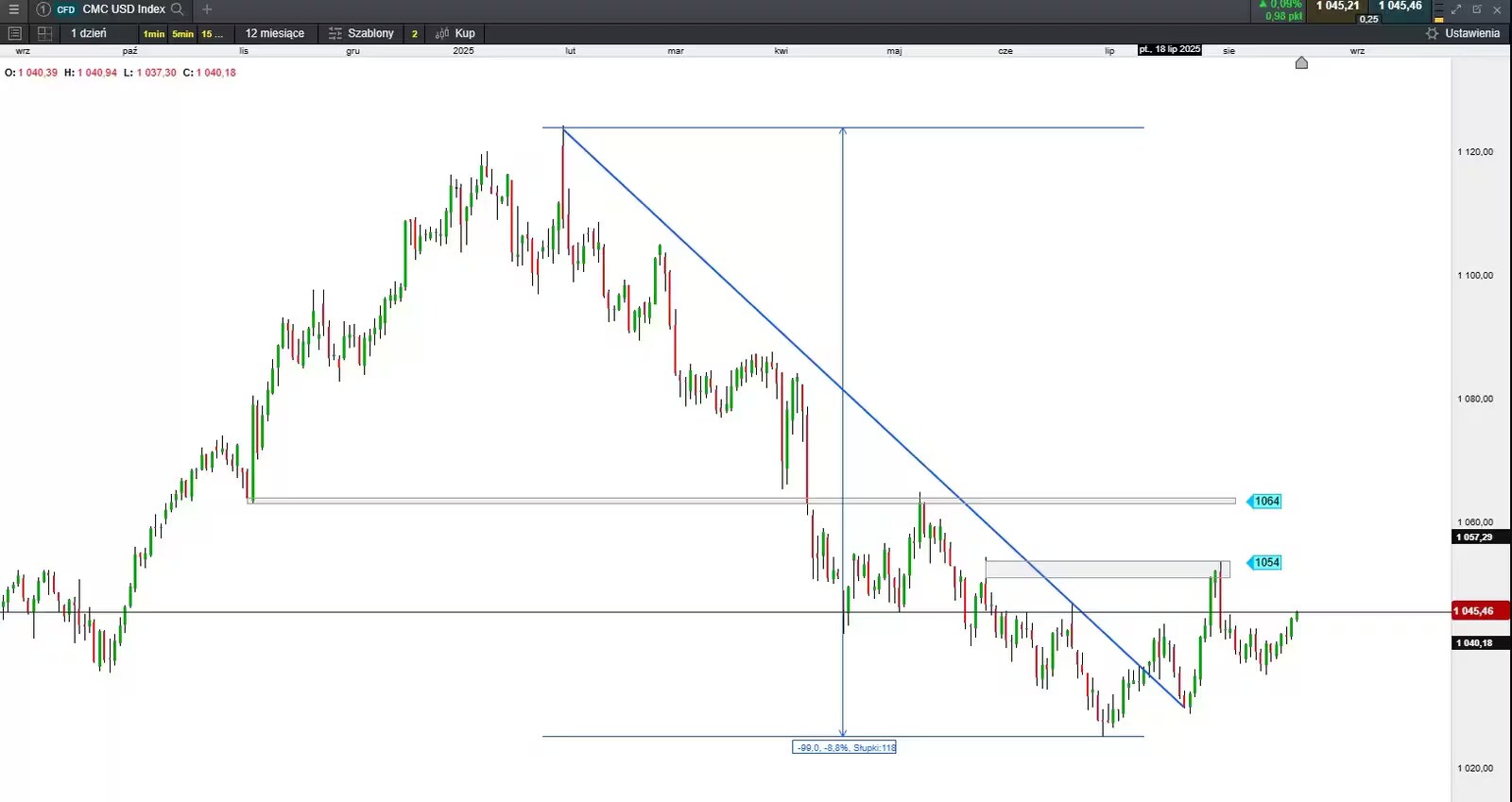Switch to 1min interval

tap(154, 34)
